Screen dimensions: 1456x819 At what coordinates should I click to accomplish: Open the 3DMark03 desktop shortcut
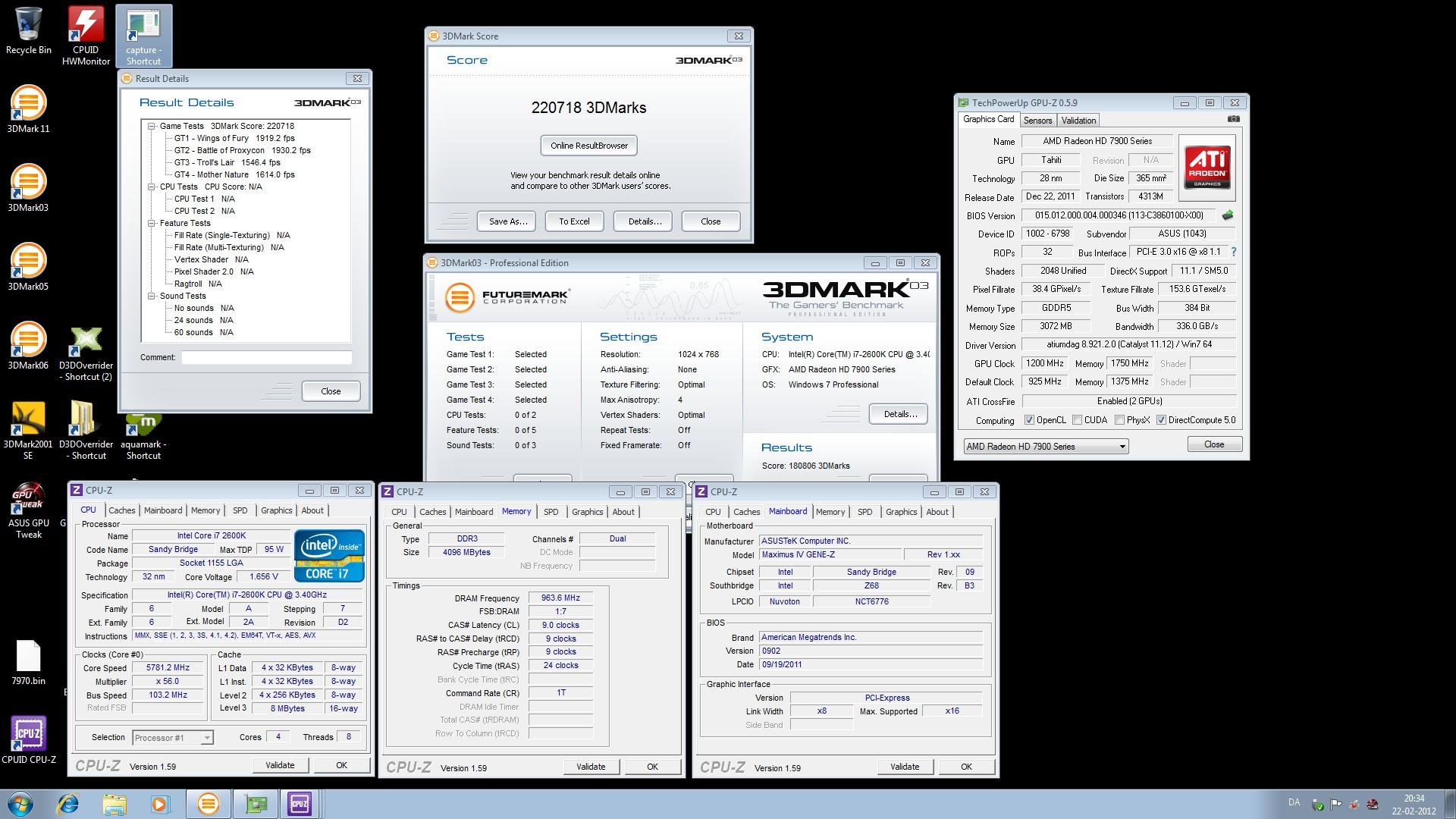point(28,188)
